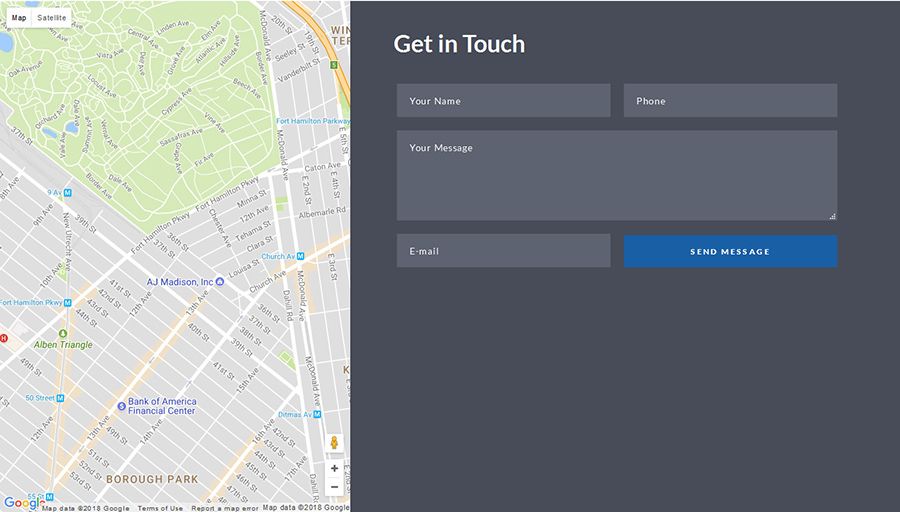Click the Fort Hamilton Pkwy subway icon
This screenshot has width=900, height=512.
[68, 302]
